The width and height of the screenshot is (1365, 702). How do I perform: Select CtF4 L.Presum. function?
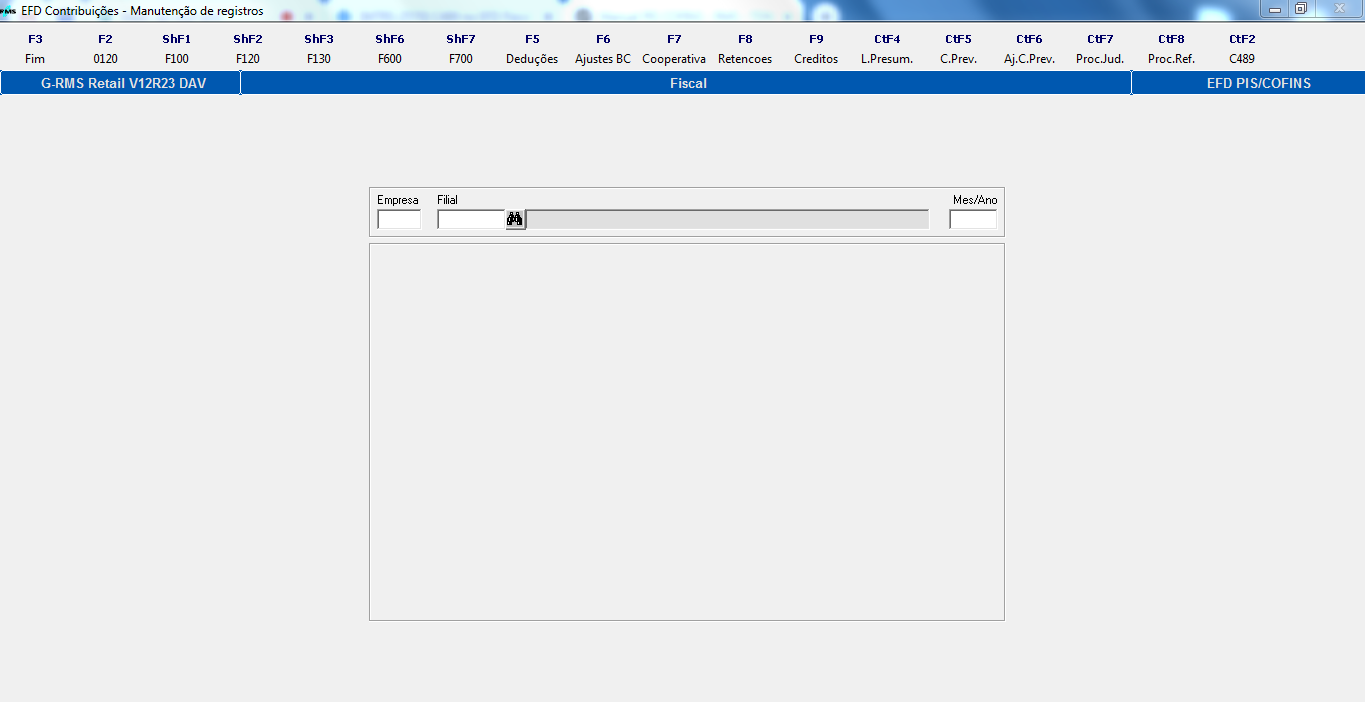point(887,49)
